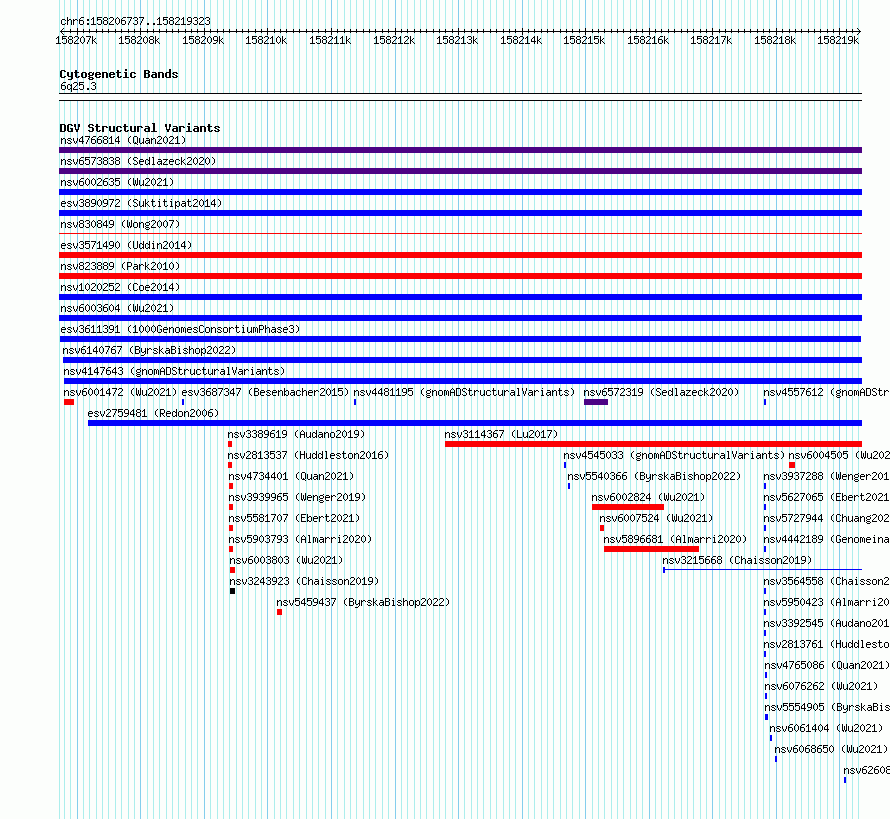Click the red nsv5459437 ByrskaBishop2022 marker
This screenshot has height=819, width=890.
(279, 612)
